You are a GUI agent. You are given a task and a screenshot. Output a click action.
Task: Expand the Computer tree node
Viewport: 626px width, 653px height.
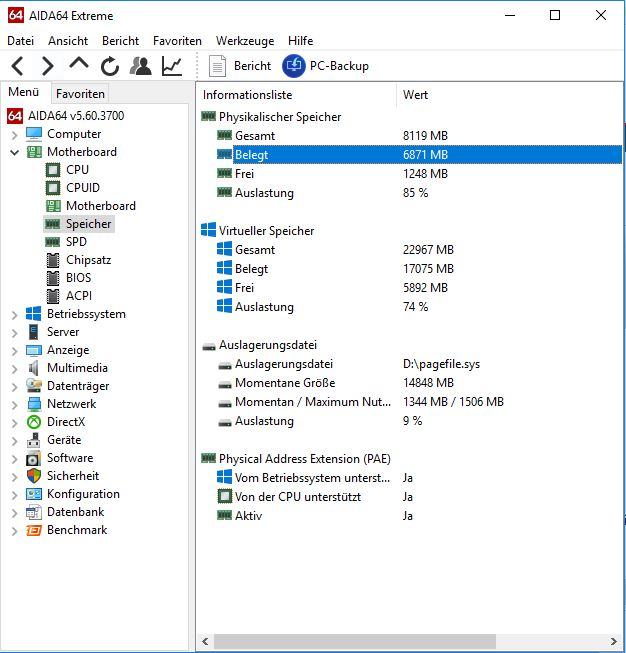pyautogui.click(x=15, y=135)
